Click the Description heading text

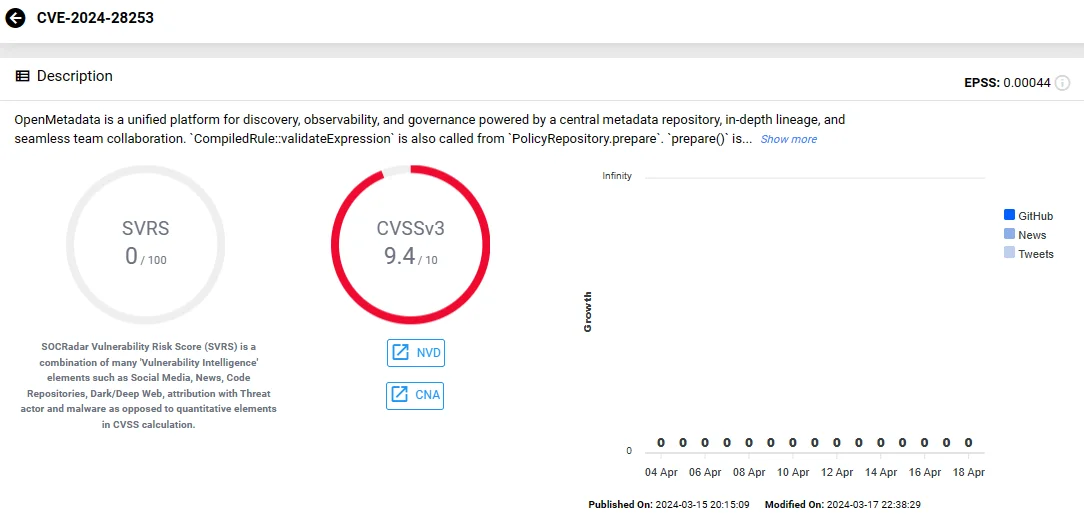coord(75,76)
